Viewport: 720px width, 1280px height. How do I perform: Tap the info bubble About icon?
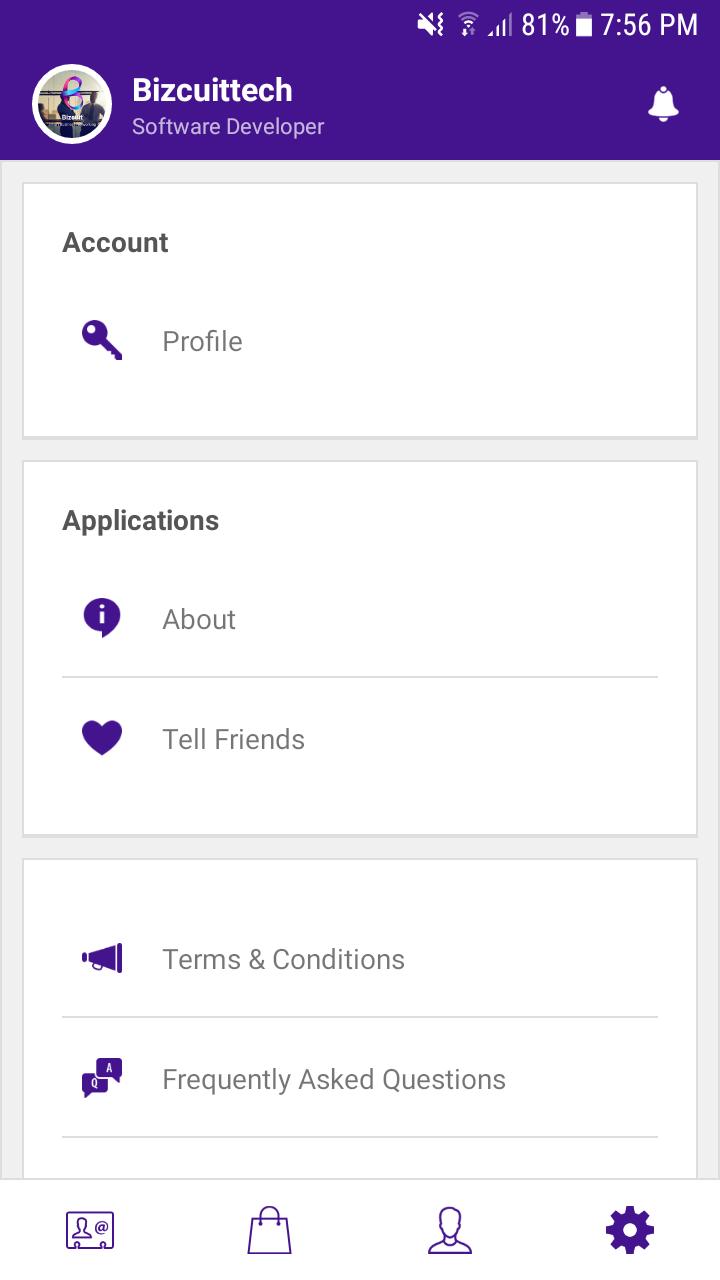pyautogui.click(x=102, y=619)
